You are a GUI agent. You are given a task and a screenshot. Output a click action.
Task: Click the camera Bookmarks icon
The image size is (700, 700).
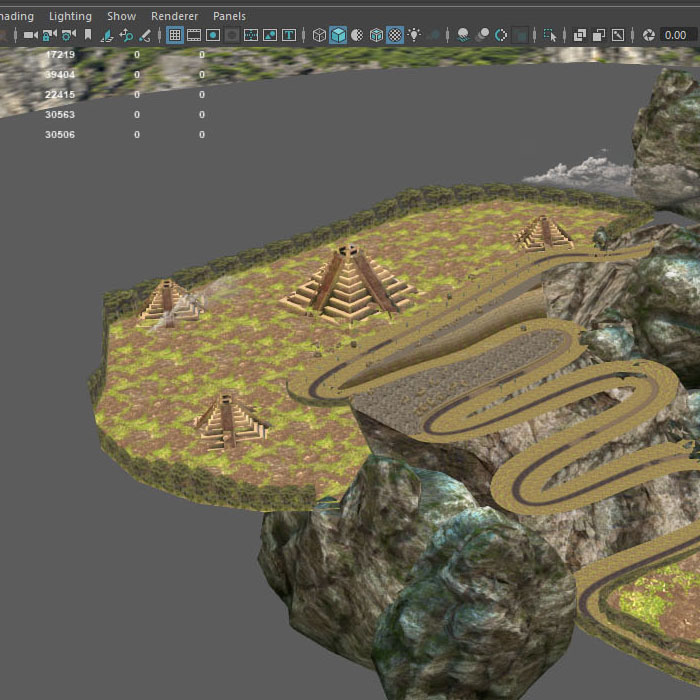[88, 35]
